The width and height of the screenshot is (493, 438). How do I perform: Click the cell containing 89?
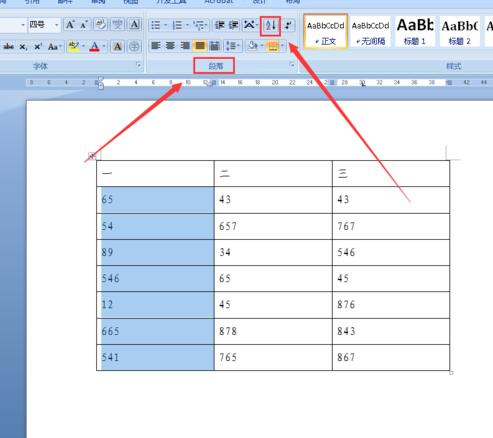[x=155, y=252]
